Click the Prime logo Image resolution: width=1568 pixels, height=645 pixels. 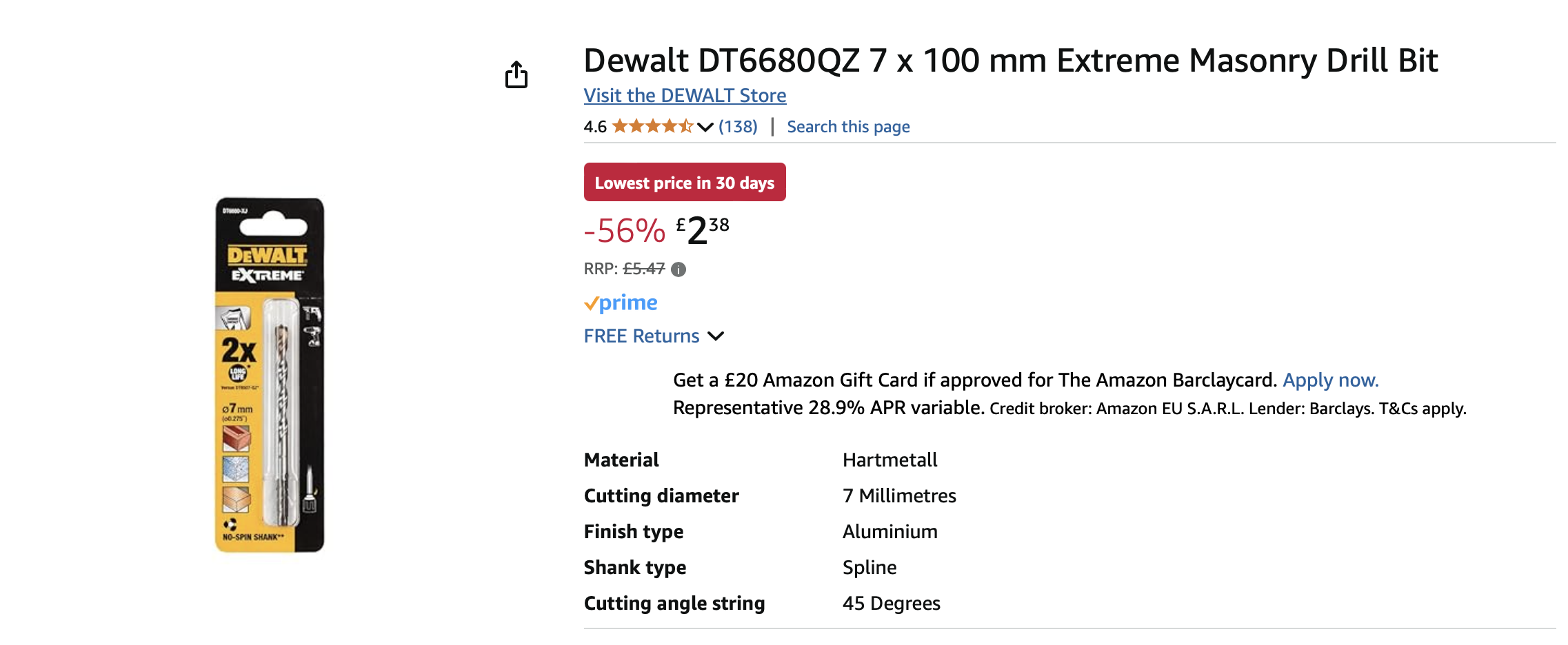621,303
